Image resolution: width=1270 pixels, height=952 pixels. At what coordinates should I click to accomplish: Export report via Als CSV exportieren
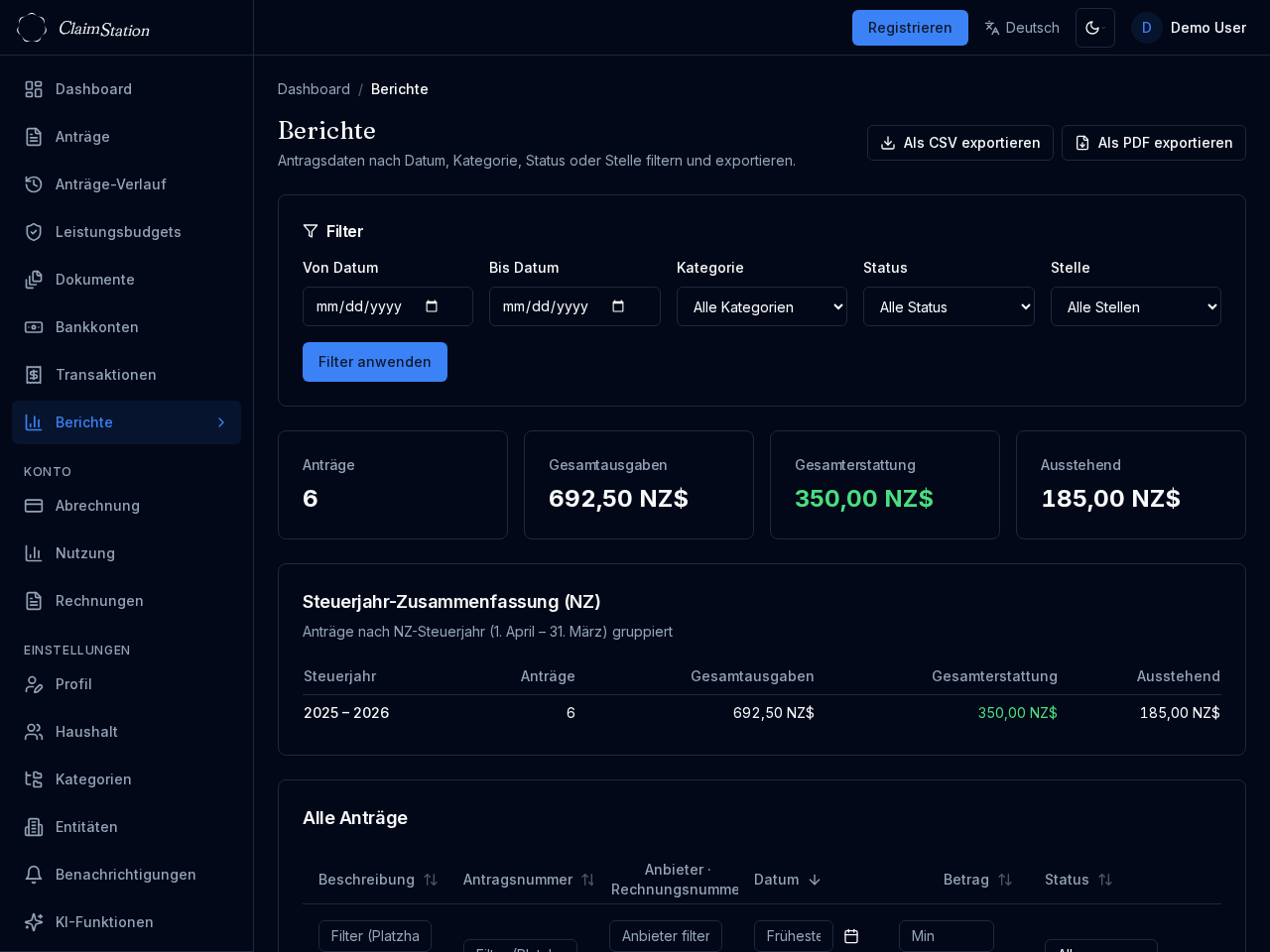point(959,143)
